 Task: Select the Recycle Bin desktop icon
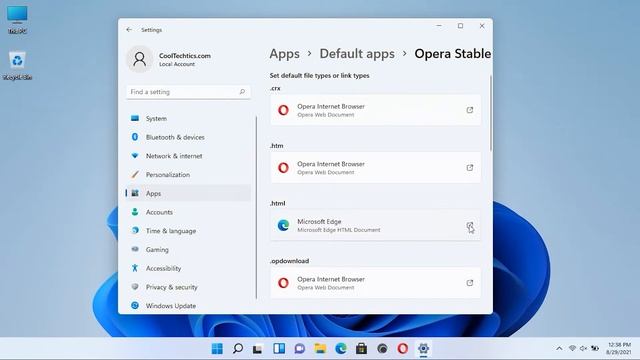click(17, 65)
